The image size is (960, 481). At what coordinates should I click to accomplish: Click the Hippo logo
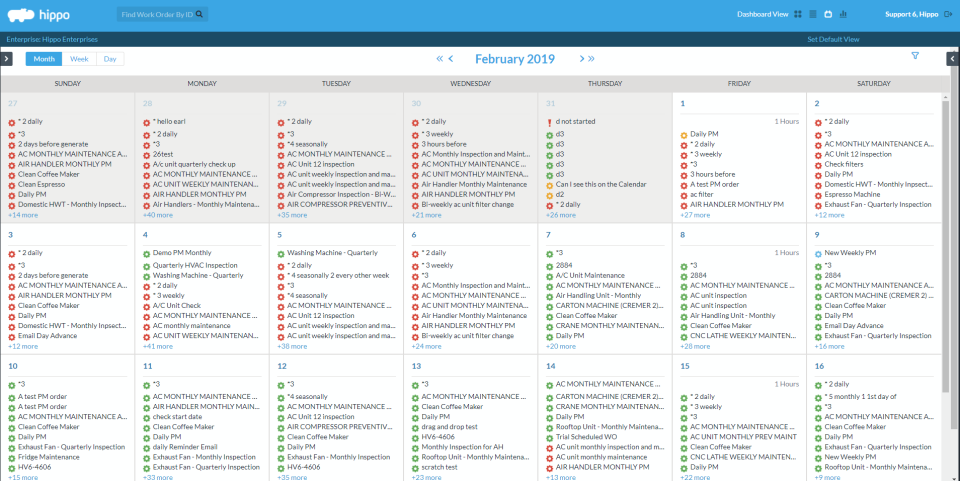[38, 15]
